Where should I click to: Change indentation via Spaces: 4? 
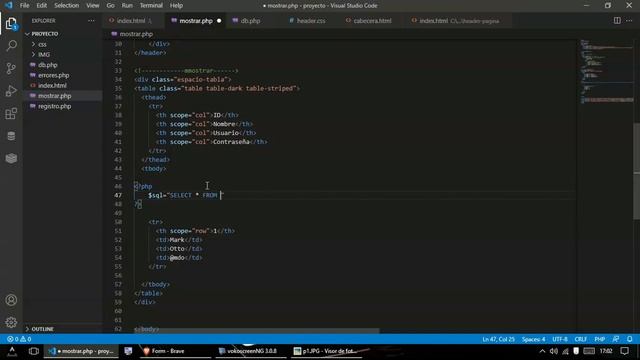click(533, 339)
